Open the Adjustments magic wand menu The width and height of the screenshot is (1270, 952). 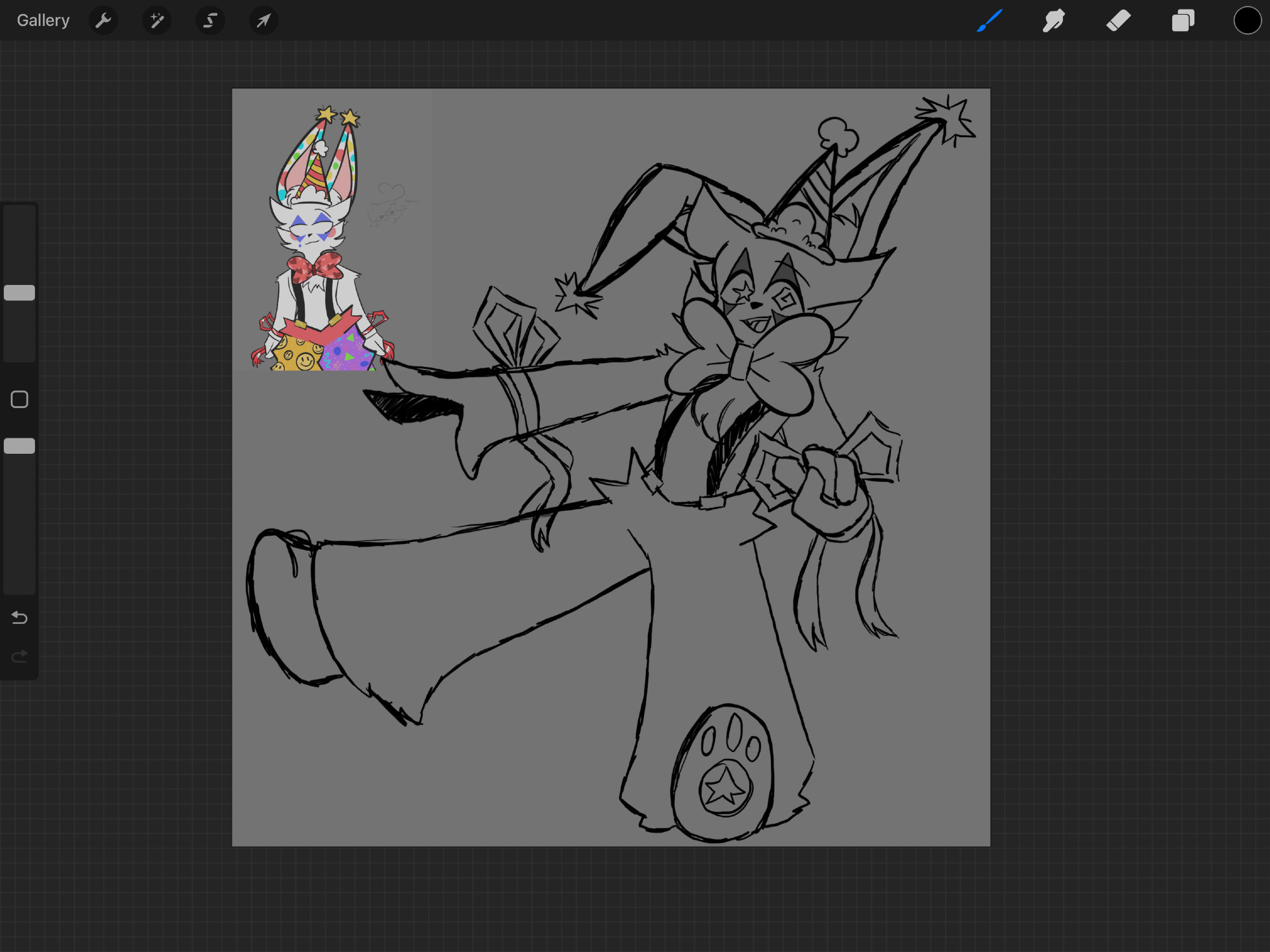pyautogui.click(x=157, y=21)
